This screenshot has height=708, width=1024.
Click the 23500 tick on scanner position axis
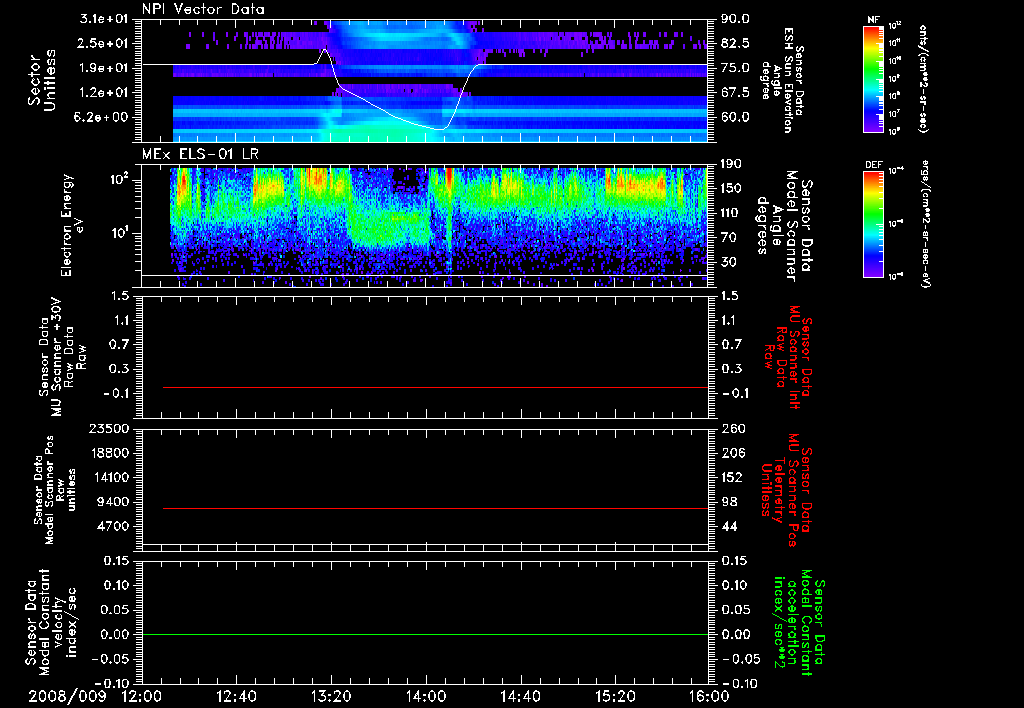[x=110, y=428]
